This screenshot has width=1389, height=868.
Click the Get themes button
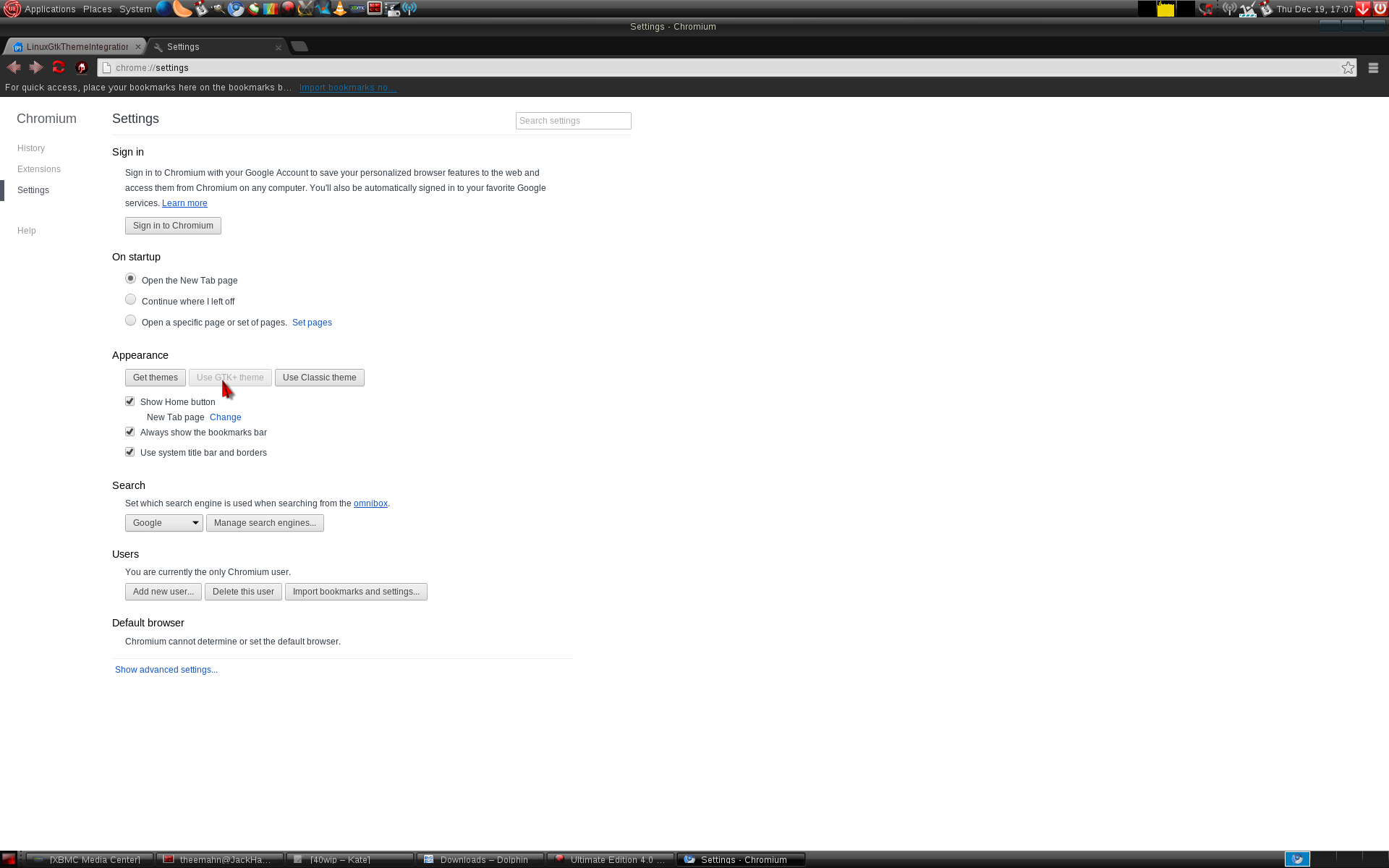click(156, 378)
